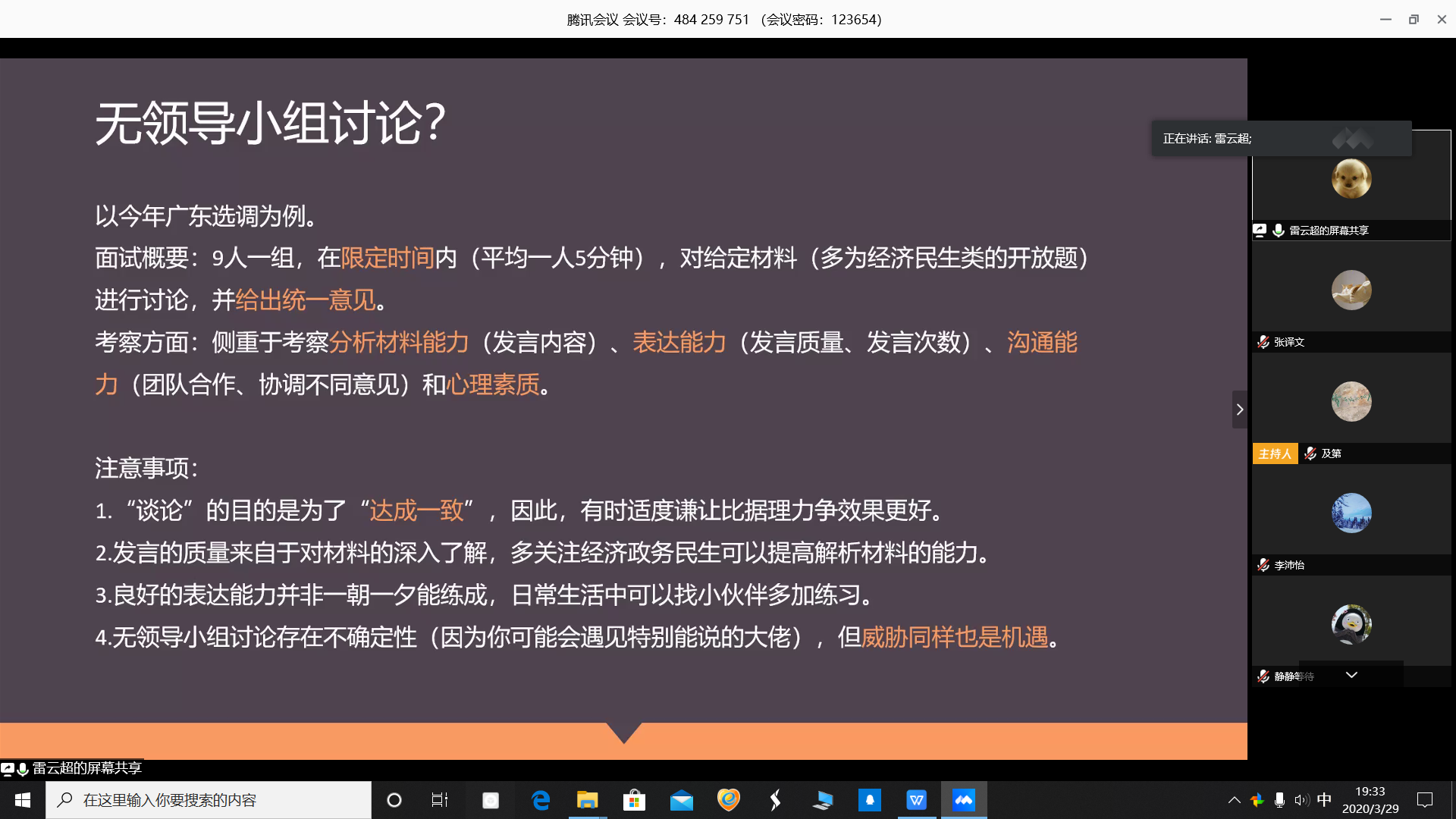The image size is (1456, 819).
Task: Click 李沛怡's muted microphone icon
Action: pyautogui.click(x=1263, y=565)
